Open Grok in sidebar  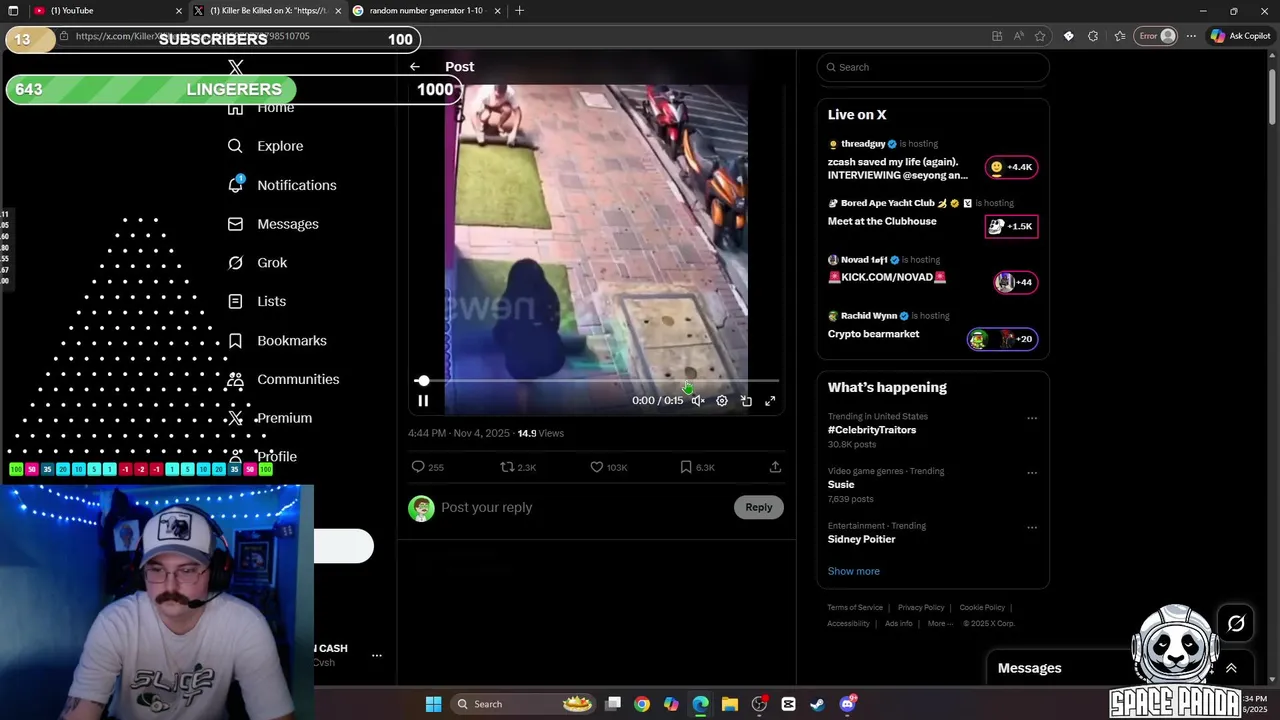click(x=257, y=263)
